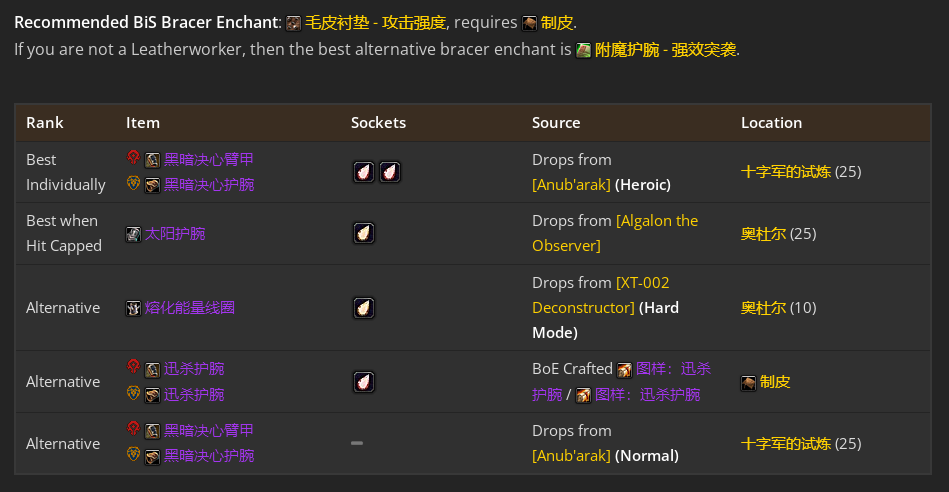Click the 制皮 profession icon in the recommendation line
This screenshot has height=492, width=949.
530,24
